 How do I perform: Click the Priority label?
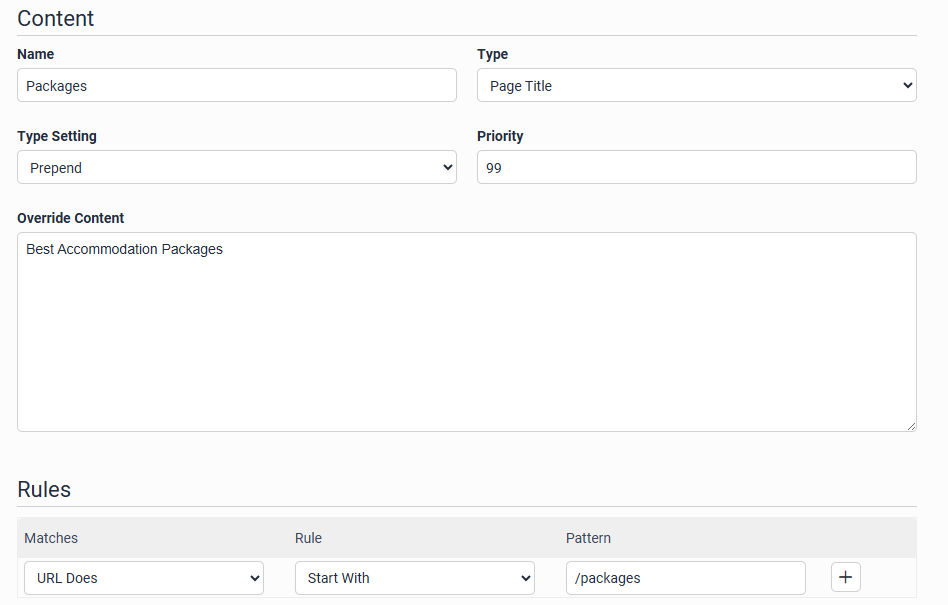pyautogui.click(x=500, y=136)
